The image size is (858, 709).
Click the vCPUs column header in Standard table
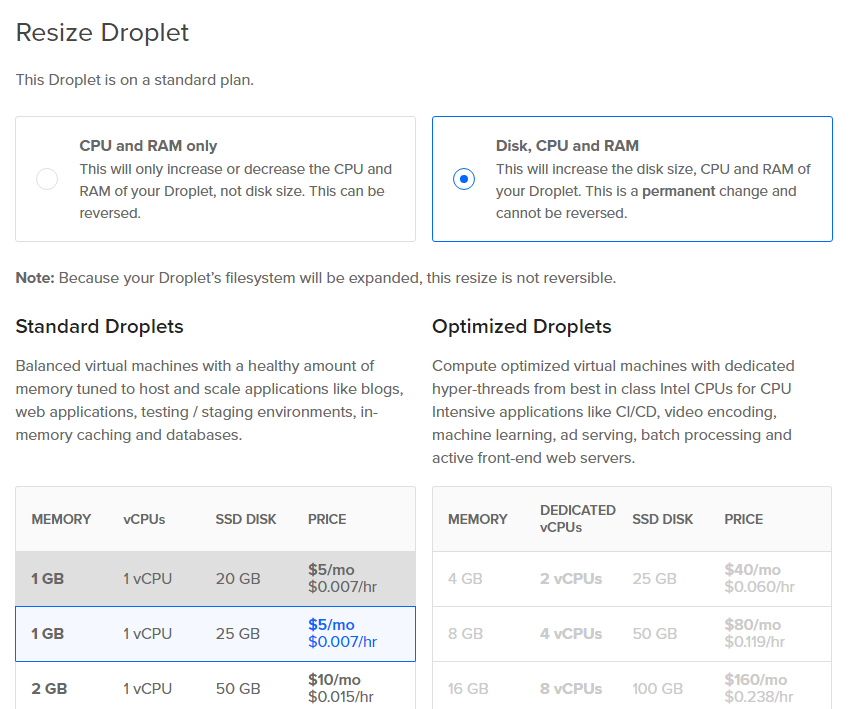[144, 519]
